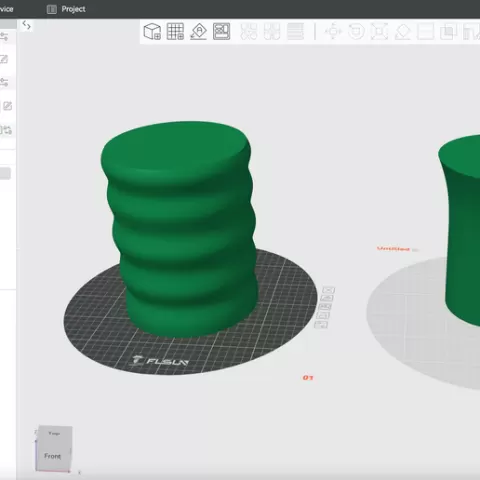The image size is (480, 480).
Task: Click the upper edit preset pencil icon
Action: (x=4, y=60)
